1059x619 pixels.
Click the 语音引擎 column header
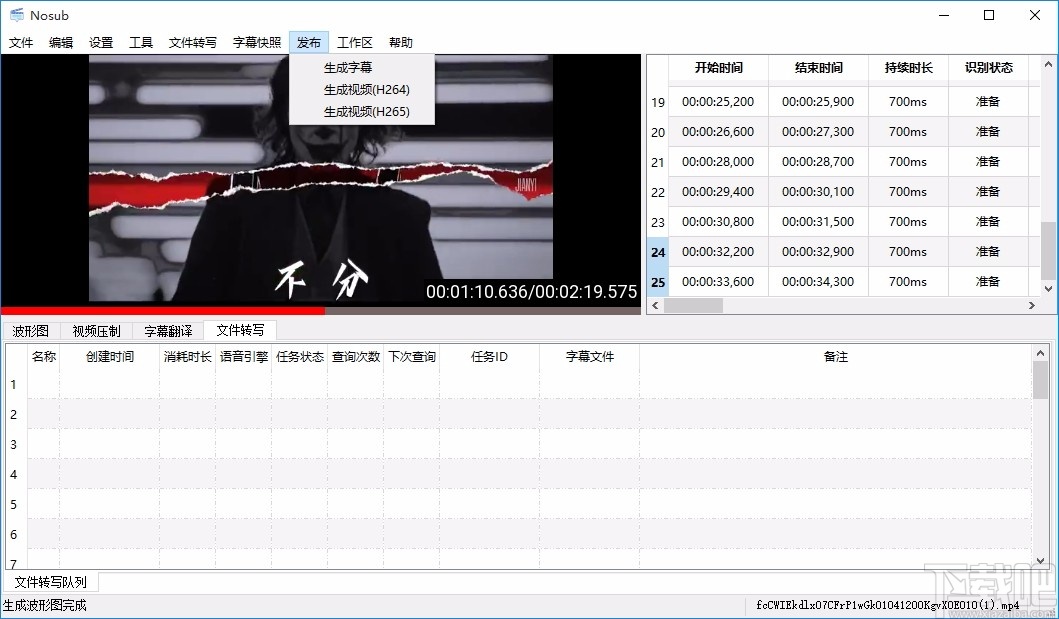pos(244,356)
